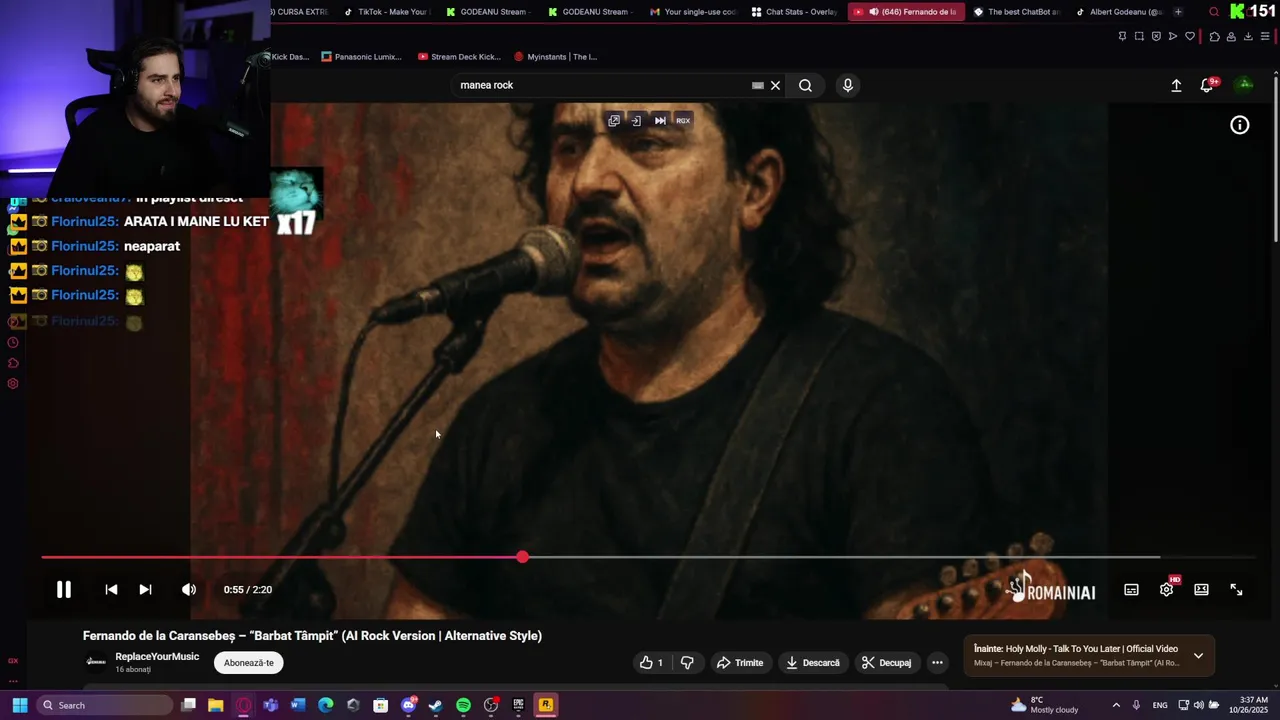Screen dimensions: 1280x720
Task: Open player settings gear
Action: pos(1166,590)
